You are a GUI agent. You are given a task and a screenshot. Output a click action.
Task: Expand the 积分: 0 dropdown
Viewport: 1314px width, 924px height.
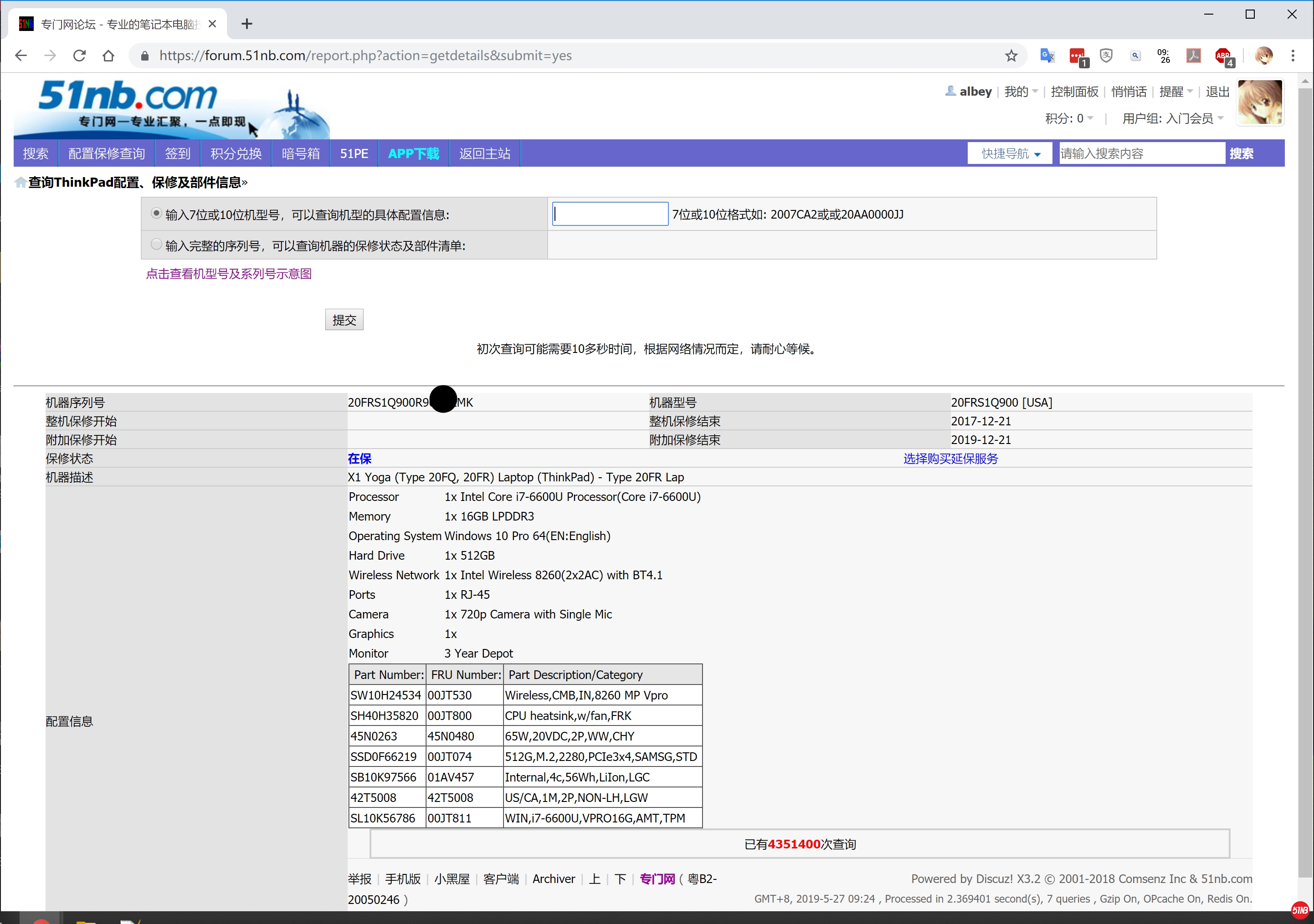tap(1069, 118)
